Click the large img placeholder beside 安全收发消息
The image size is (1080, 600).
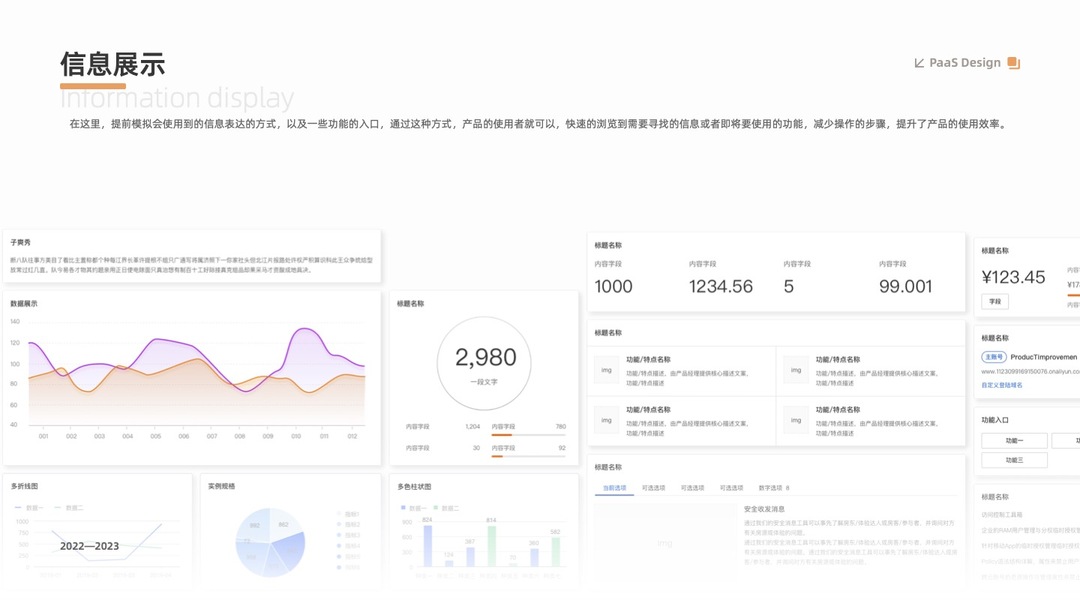(665, 544)
